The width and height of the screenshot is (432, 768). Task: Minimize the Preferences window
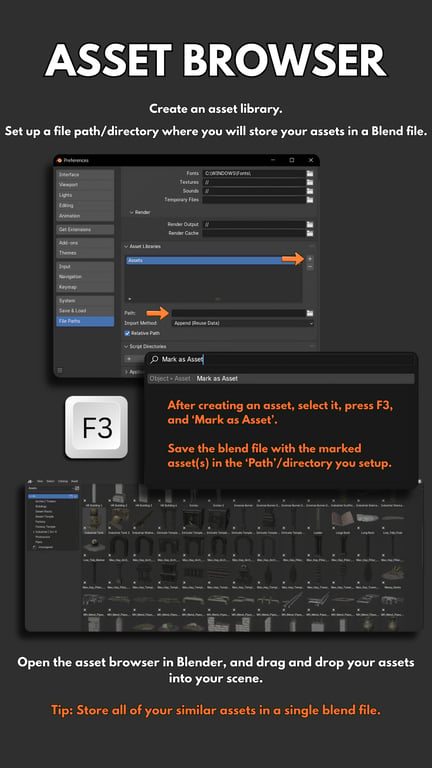[272, 160]
